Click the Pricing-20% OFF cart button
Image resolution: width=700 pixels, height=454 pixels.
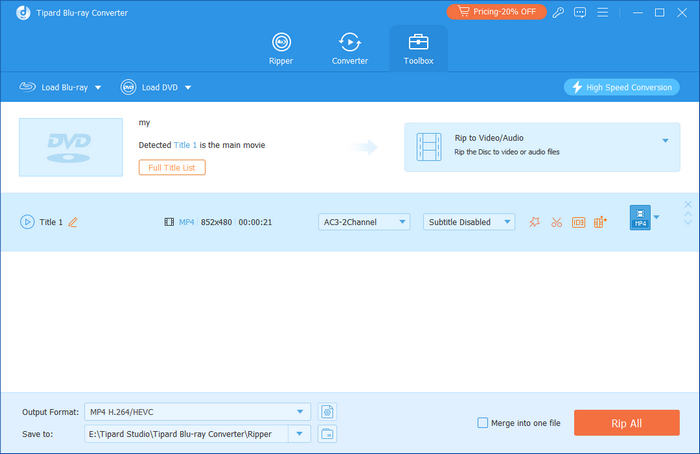[496, 12]
